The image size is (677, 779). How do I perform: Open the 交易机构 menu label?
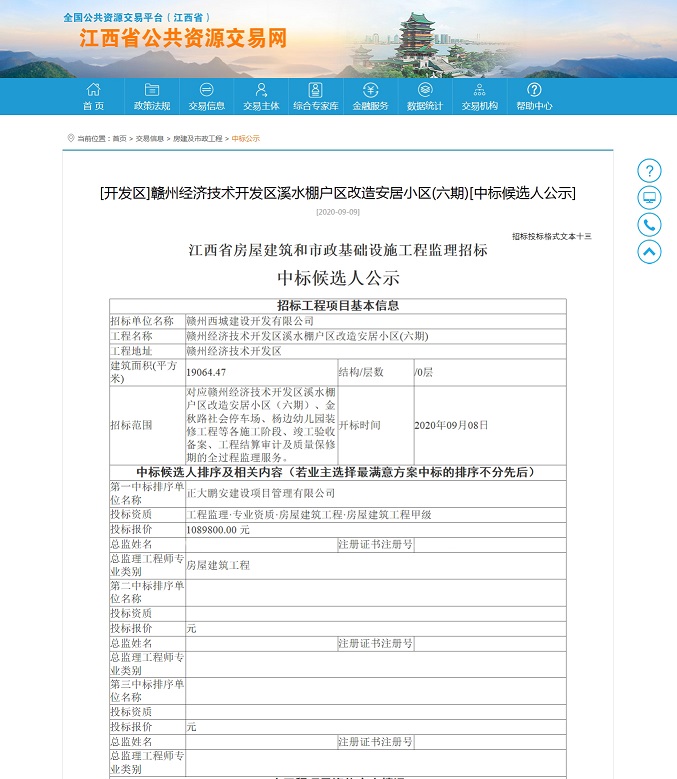[479, 106]
